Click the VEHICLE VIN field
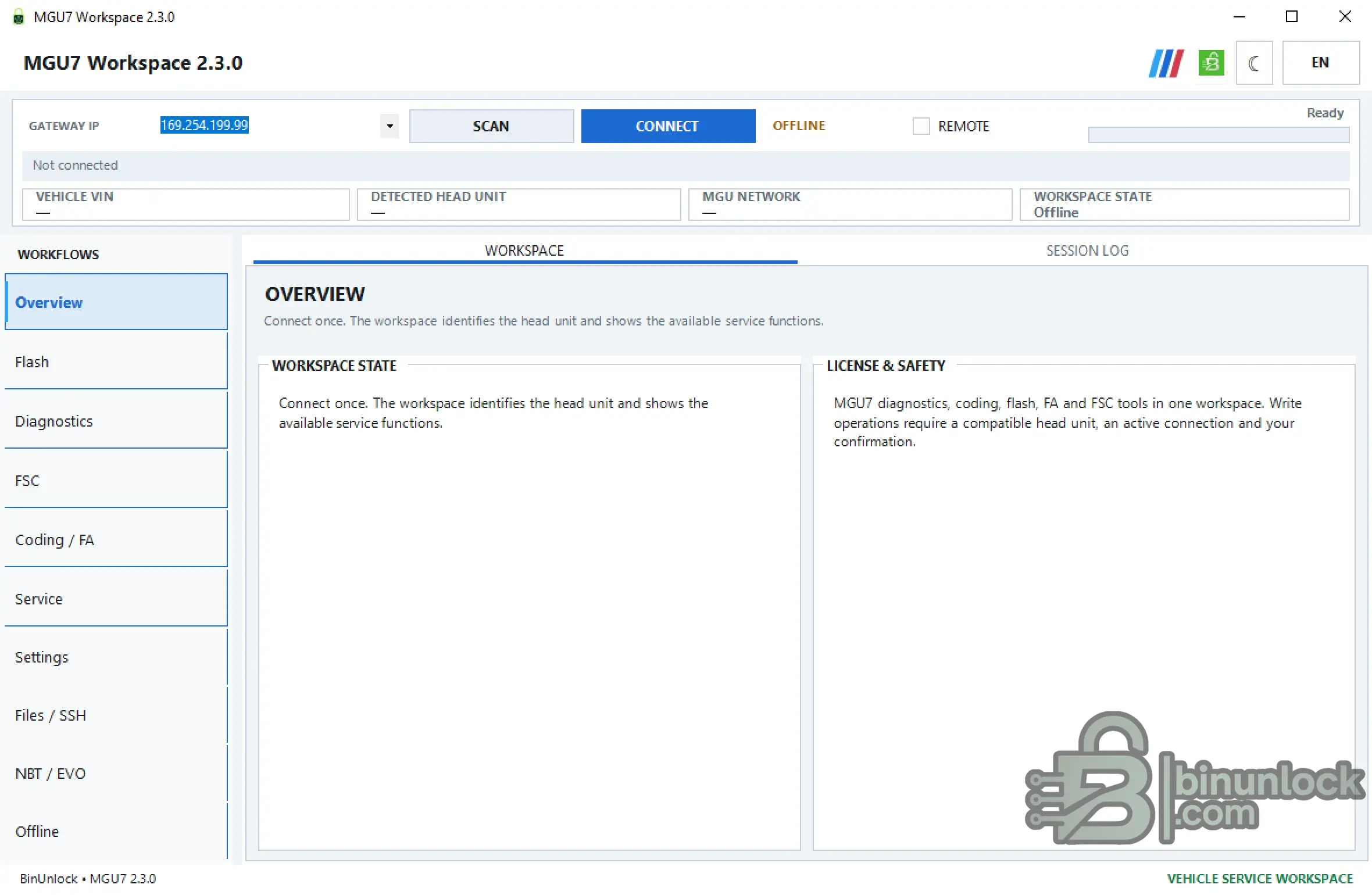 click(186, 205)
